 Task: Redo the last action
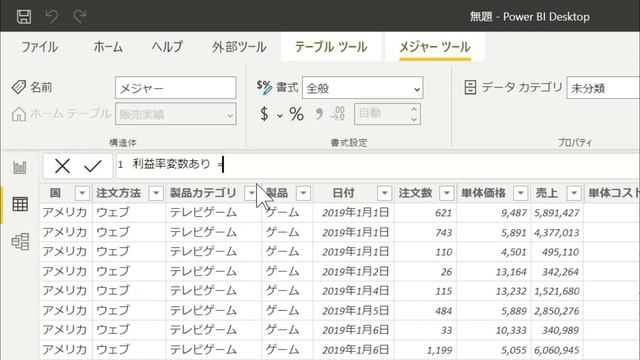[80, 17]
